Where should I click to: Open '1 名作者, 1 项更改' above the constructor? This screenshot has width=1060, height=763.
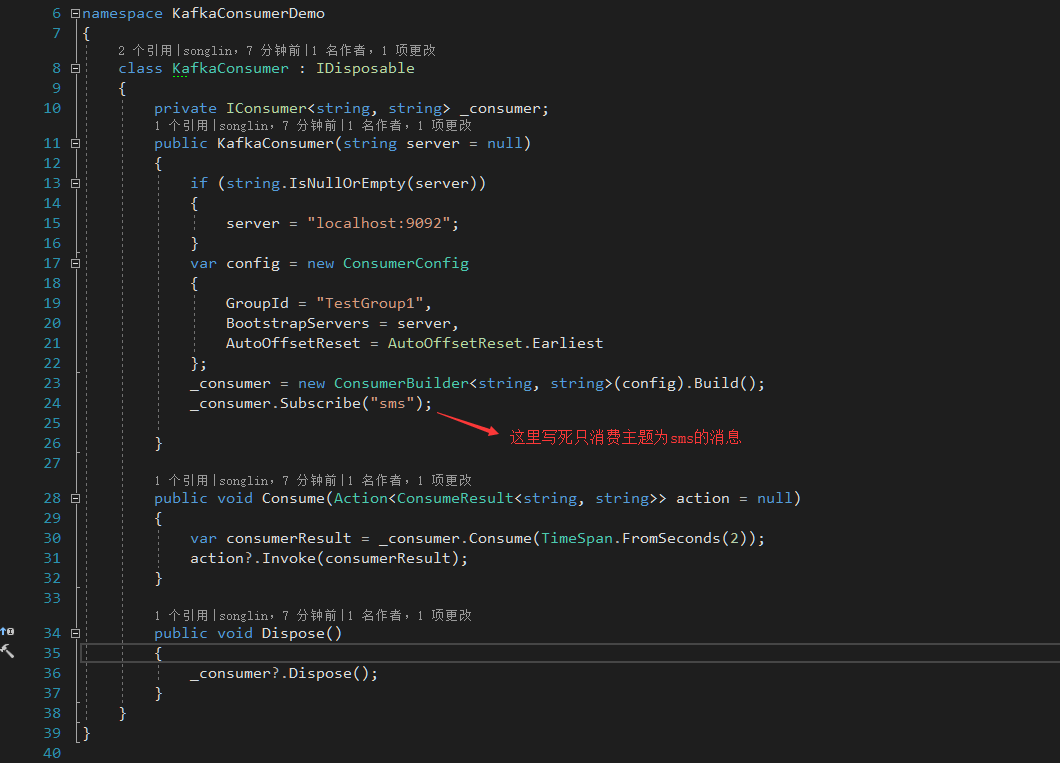(409, 126)
